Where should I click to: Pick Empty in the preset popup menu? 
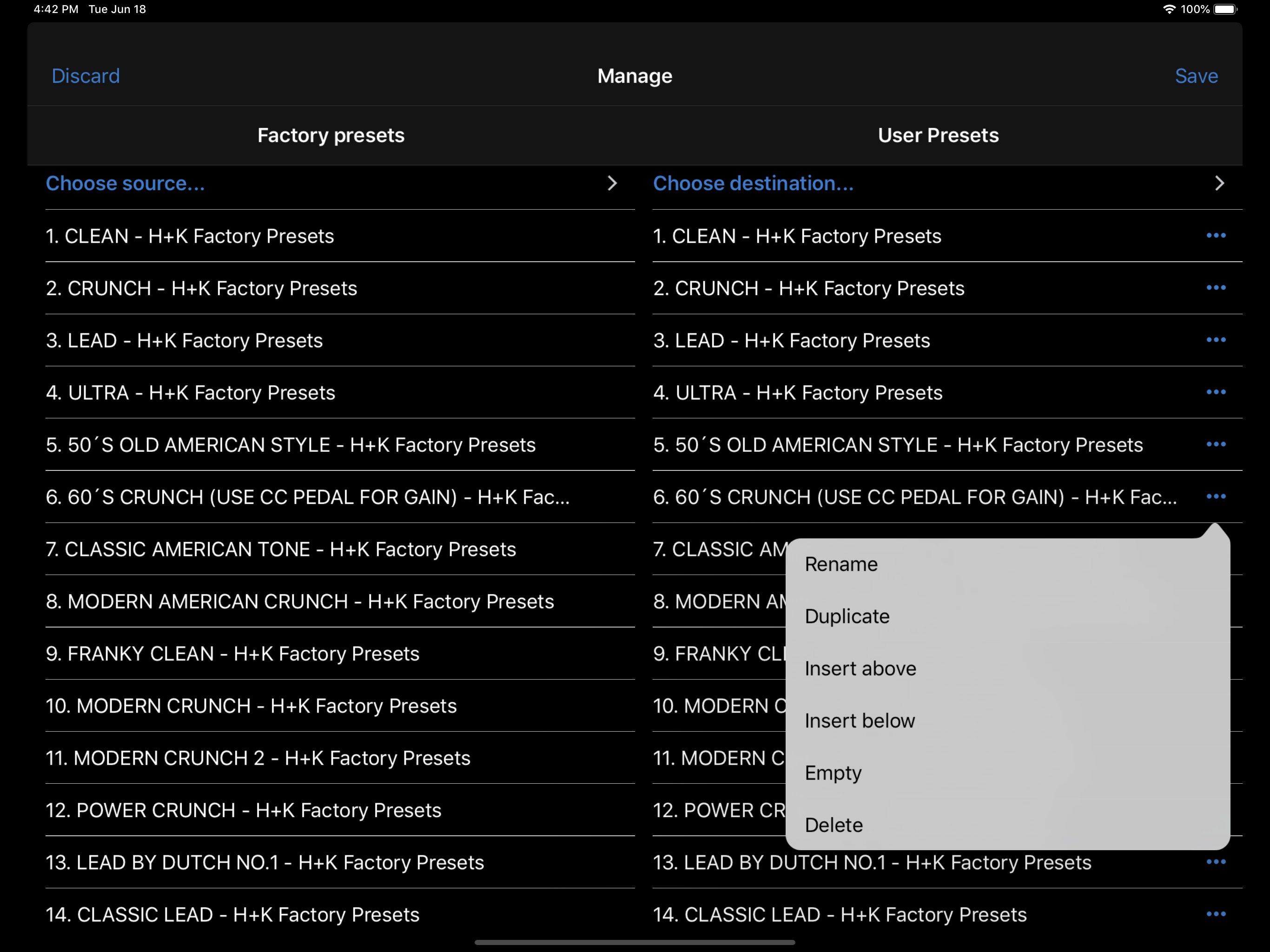1008,773
